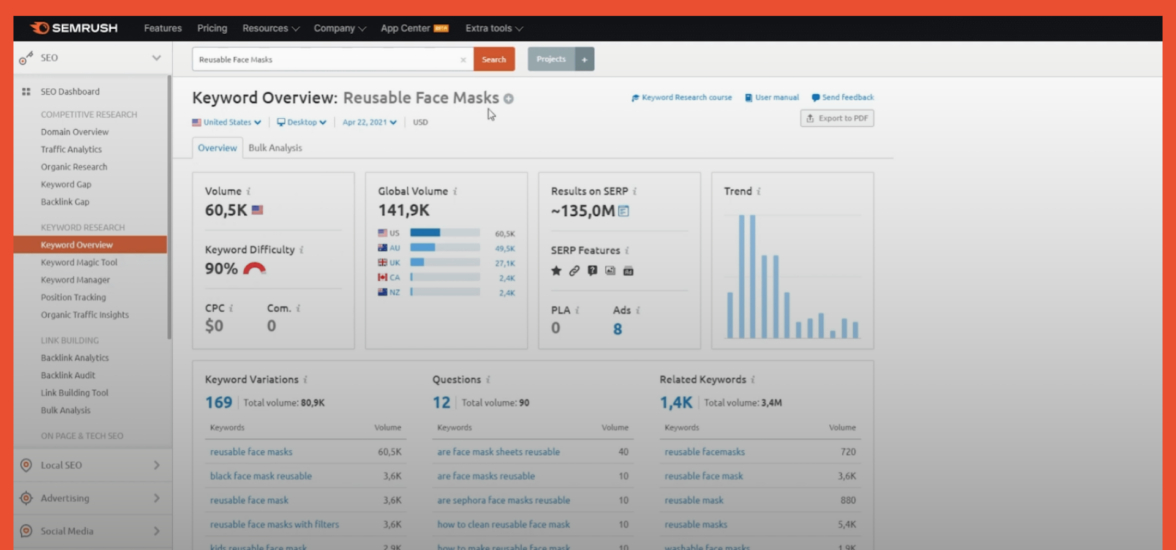Image resolution: width=1176 pixels, height=550 pixels.
Task: Open the Pricing menu item
Action: [212, 29]
